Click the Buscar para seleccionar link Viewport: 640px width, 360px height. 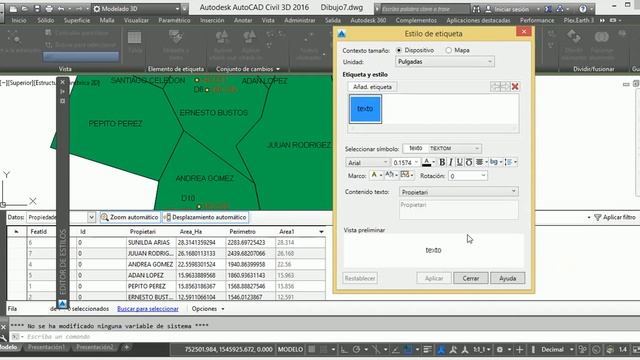click(x=148, y=309)
